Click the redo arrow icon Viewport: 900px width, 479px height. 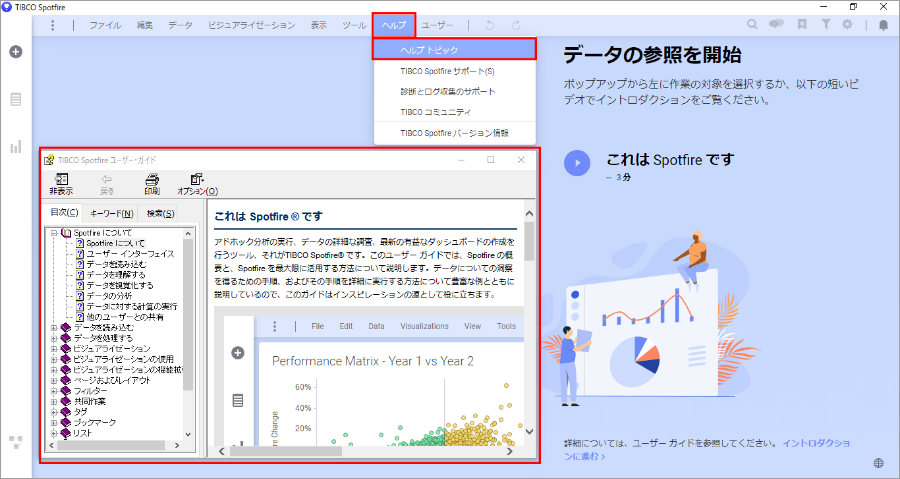click(516, 25)
